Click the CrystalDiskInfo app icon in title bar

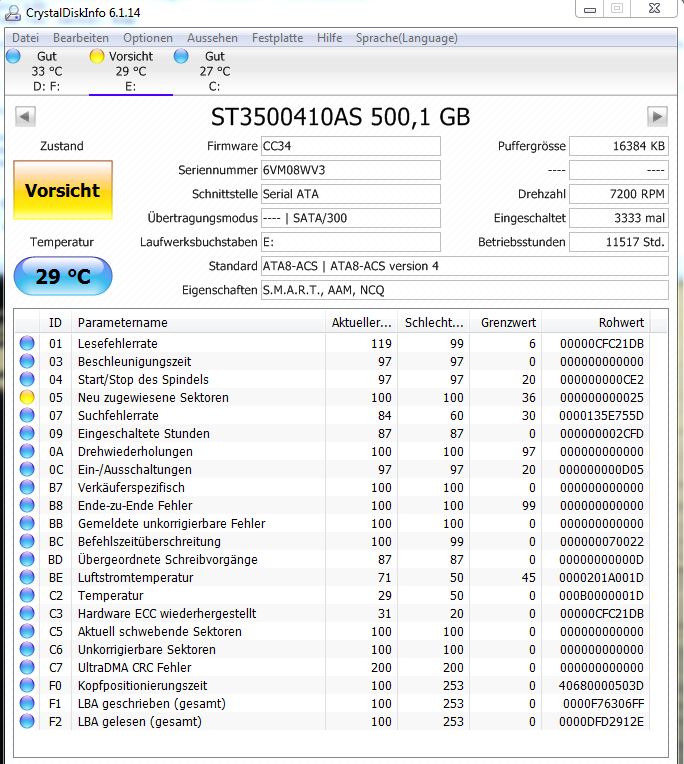[x=13, y=13]
